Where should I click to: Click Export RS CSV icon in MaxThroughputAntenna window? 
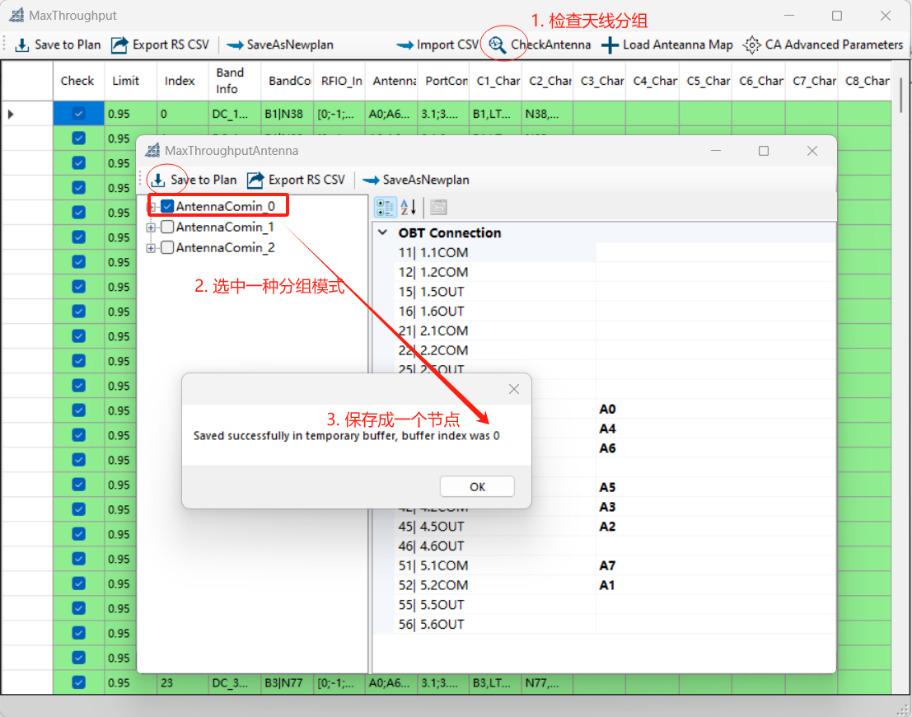255,180
